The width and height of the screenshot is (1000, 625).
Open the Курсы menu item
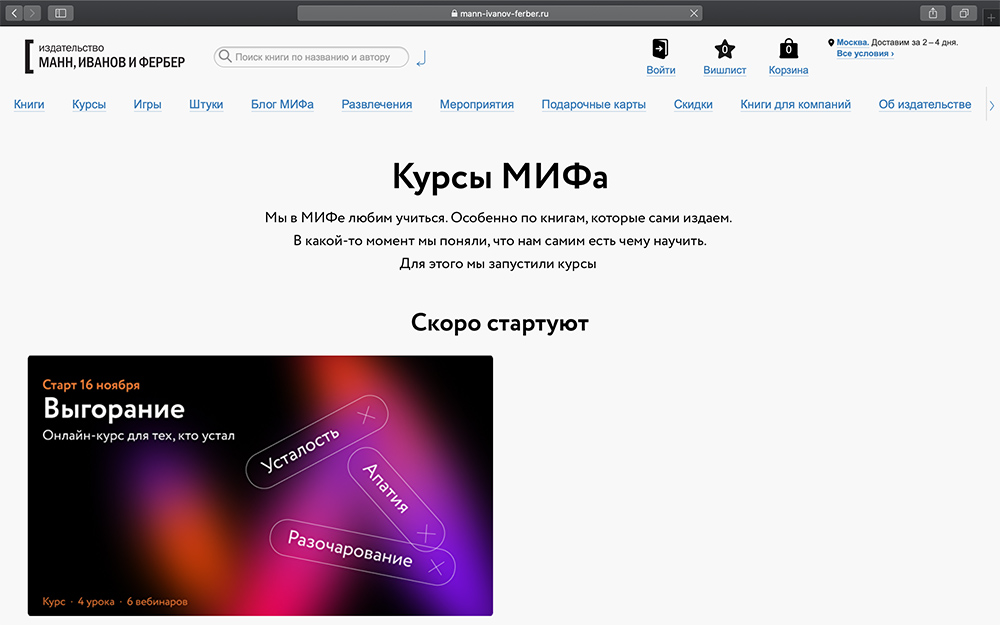(x=89, y=104)
